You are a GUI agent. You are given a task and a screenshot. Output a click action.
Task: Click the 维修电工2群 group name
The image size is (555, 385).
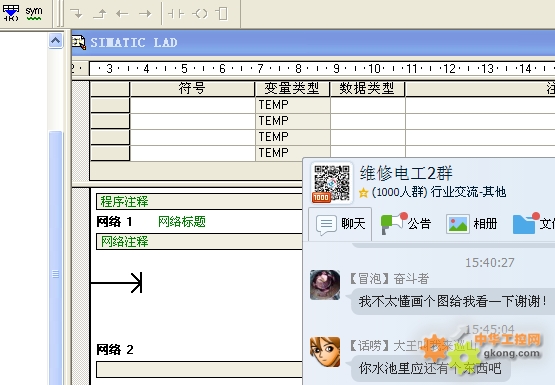406,173
